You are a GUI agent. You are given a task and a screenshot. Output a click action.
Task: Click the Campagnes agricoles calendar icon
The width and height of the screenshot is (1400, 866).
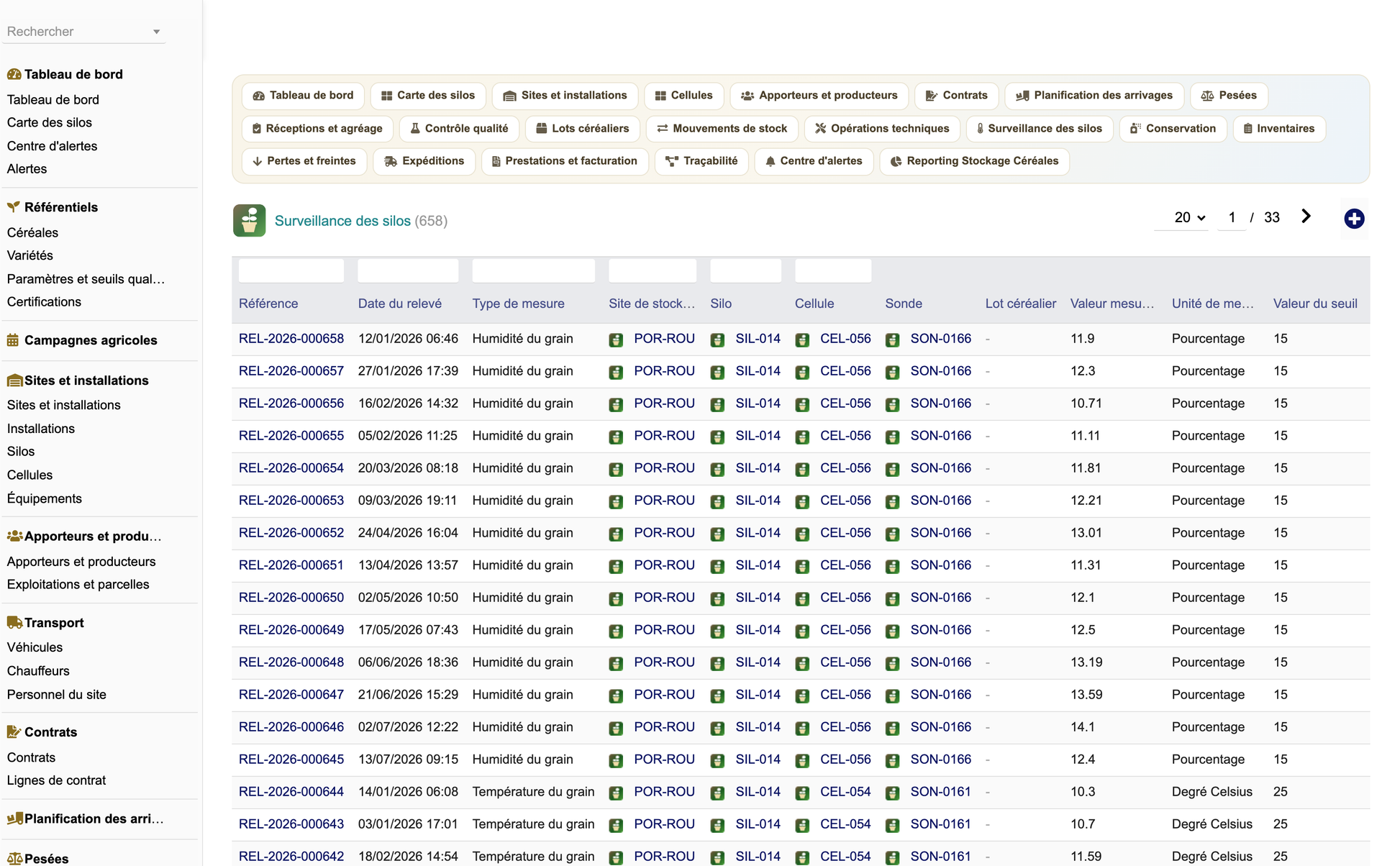click(13, 340)
